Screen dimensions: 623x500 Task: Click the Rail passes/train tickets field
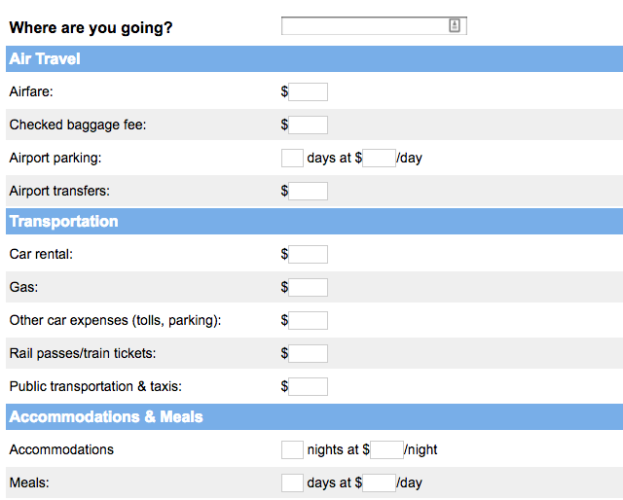click(308, 353)
